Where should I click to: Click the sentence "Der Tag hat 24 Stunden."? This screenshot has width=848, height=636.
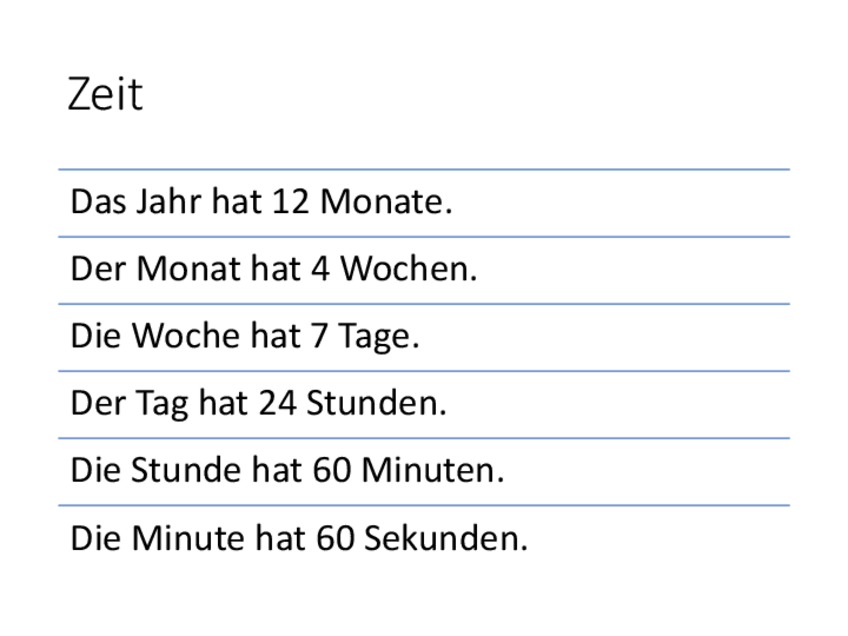click(258, 404)
